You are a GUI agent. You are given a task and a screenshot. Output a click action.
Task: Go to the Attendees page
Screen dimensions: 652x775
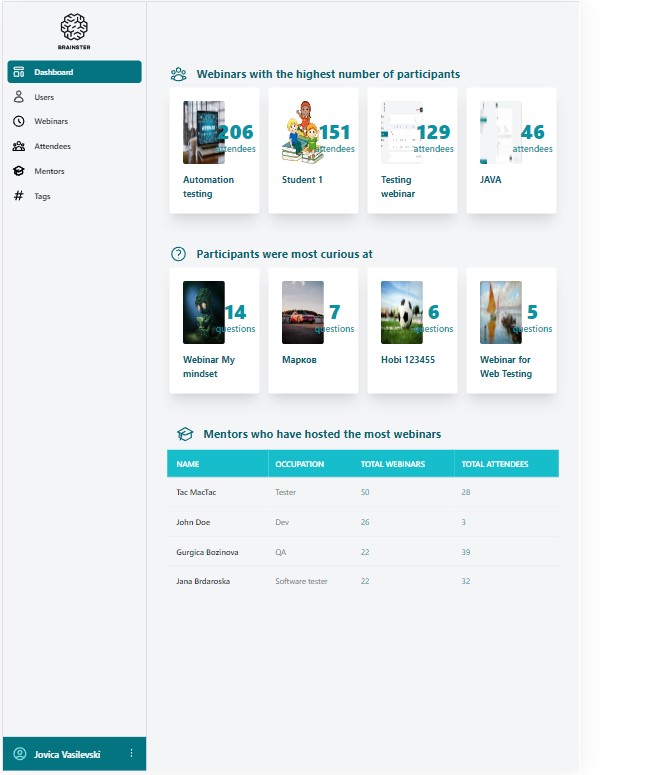tap(52, 146)
